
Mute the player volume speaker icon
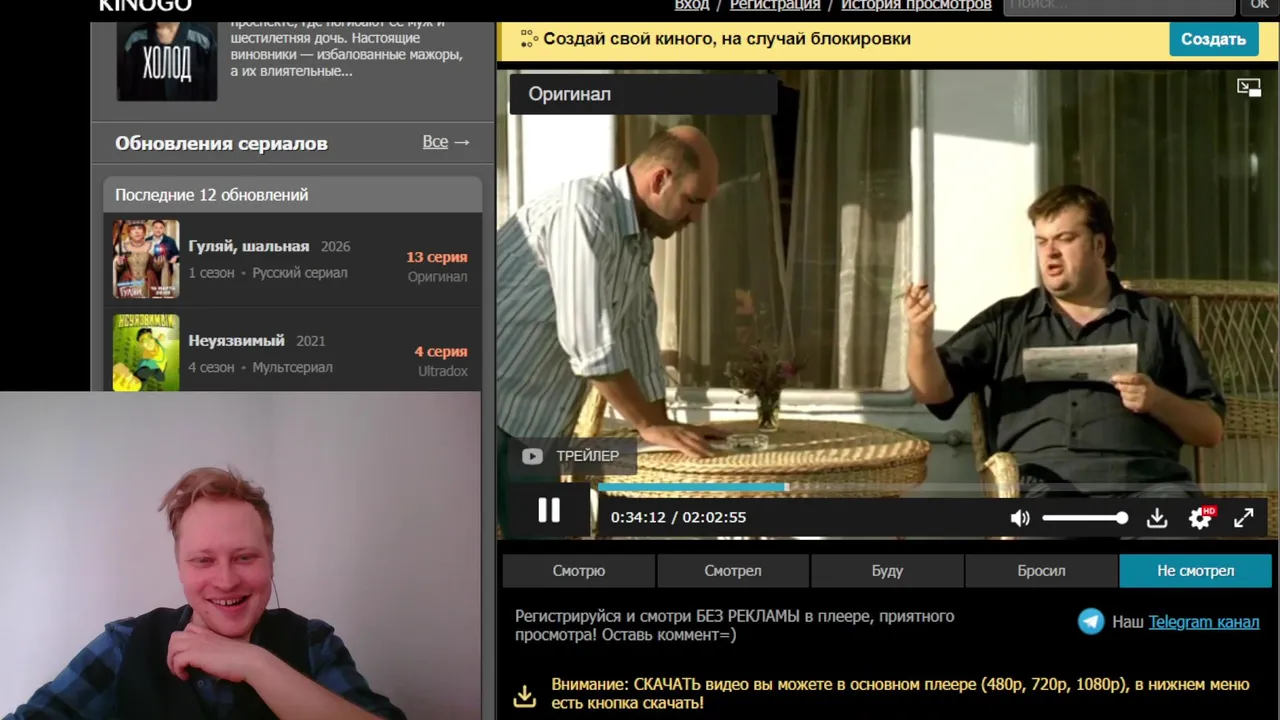click(x=1020, y=518)
